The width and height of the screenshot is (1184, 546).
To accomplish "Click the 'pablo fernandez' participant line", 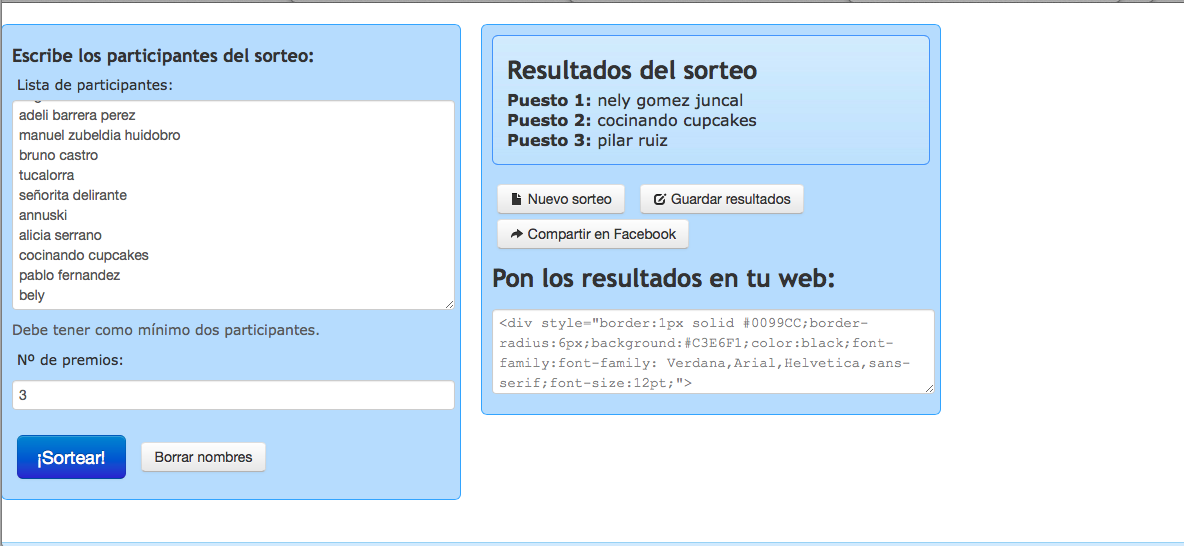I will tap(69, 275).
